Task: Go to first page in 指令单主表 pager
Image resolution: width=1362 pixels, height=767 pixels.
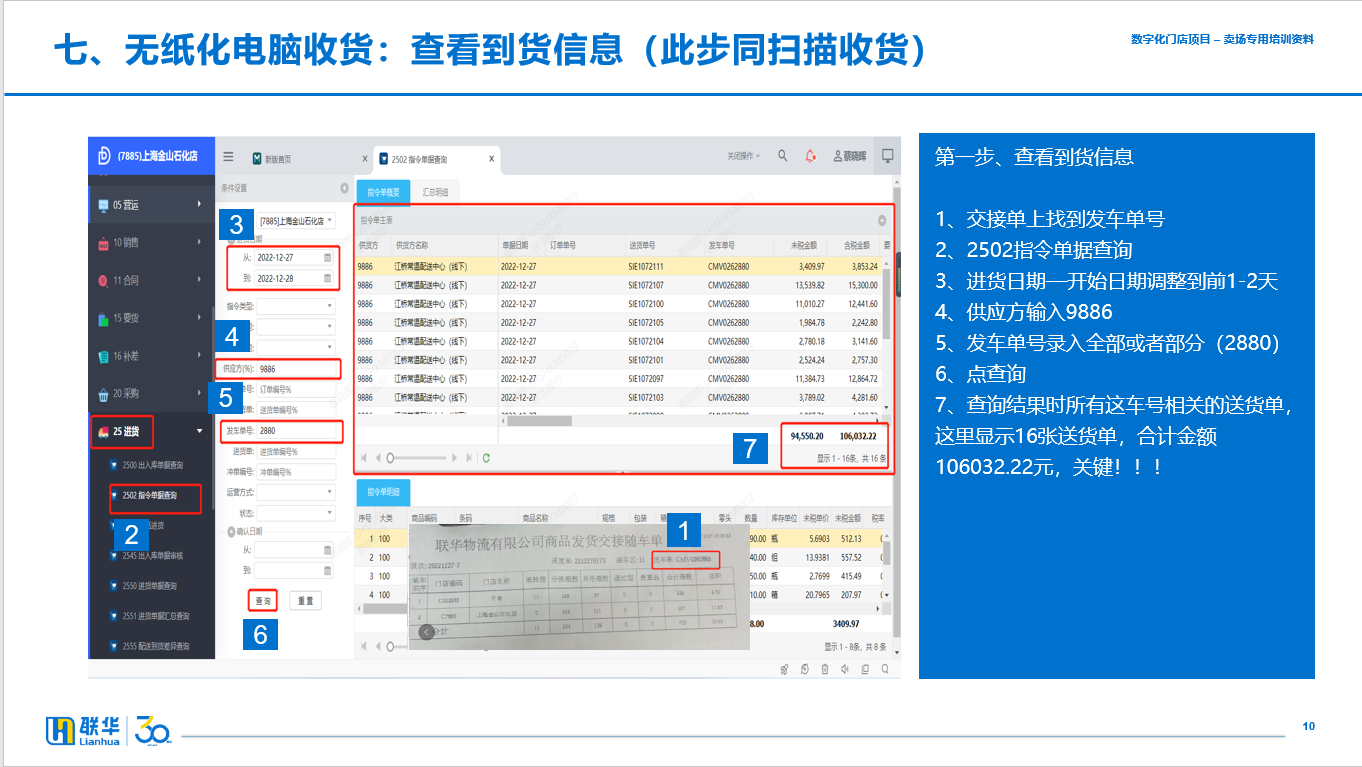Action: (x=364, y=457)
